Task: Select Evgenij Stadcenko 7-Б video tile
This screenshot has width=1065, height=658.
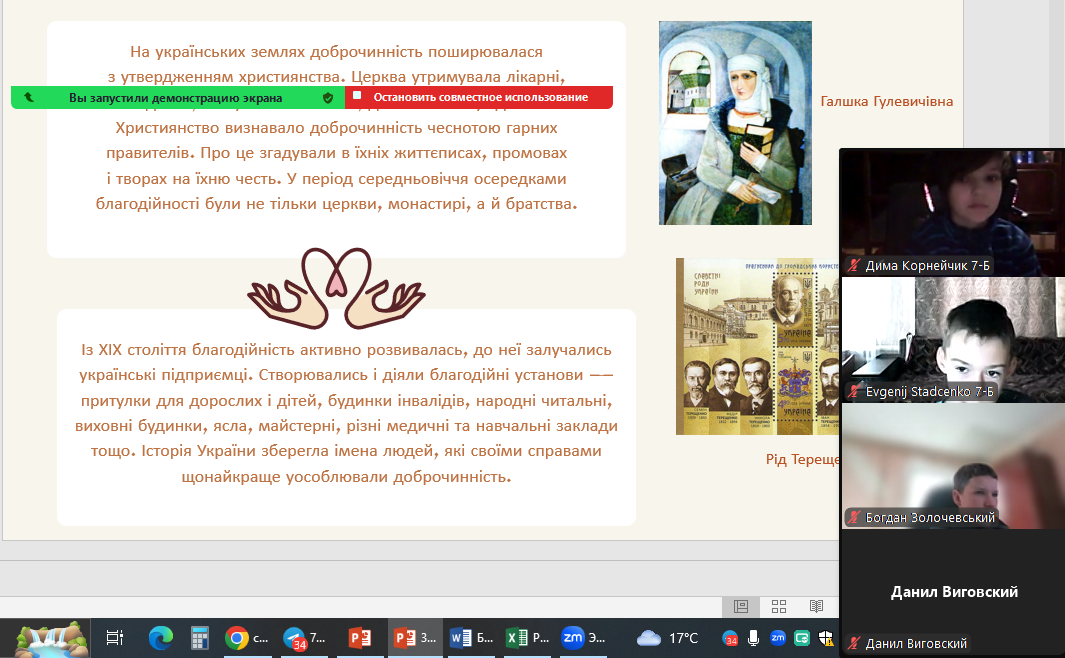Action: (953, 340)
